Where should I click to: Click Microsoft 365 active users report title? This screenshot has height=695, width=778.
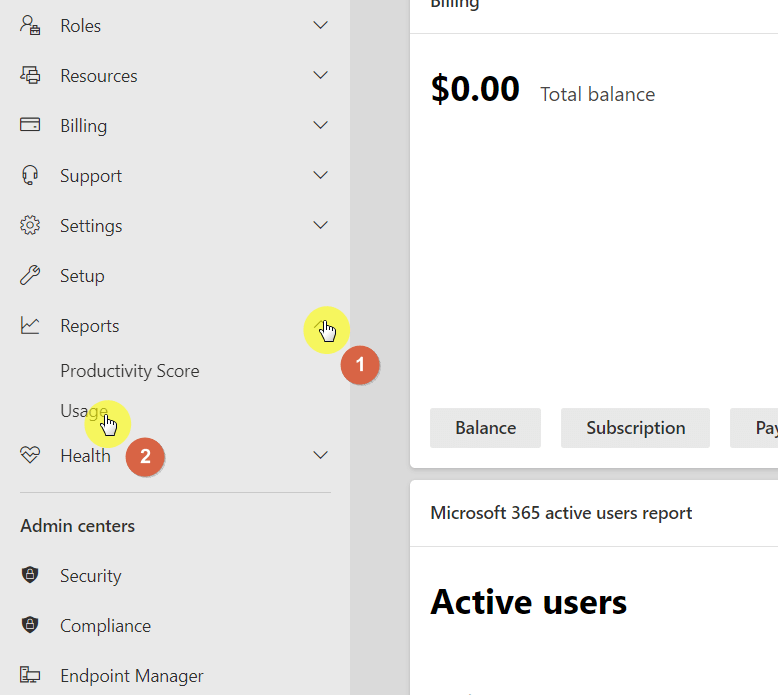561,513
